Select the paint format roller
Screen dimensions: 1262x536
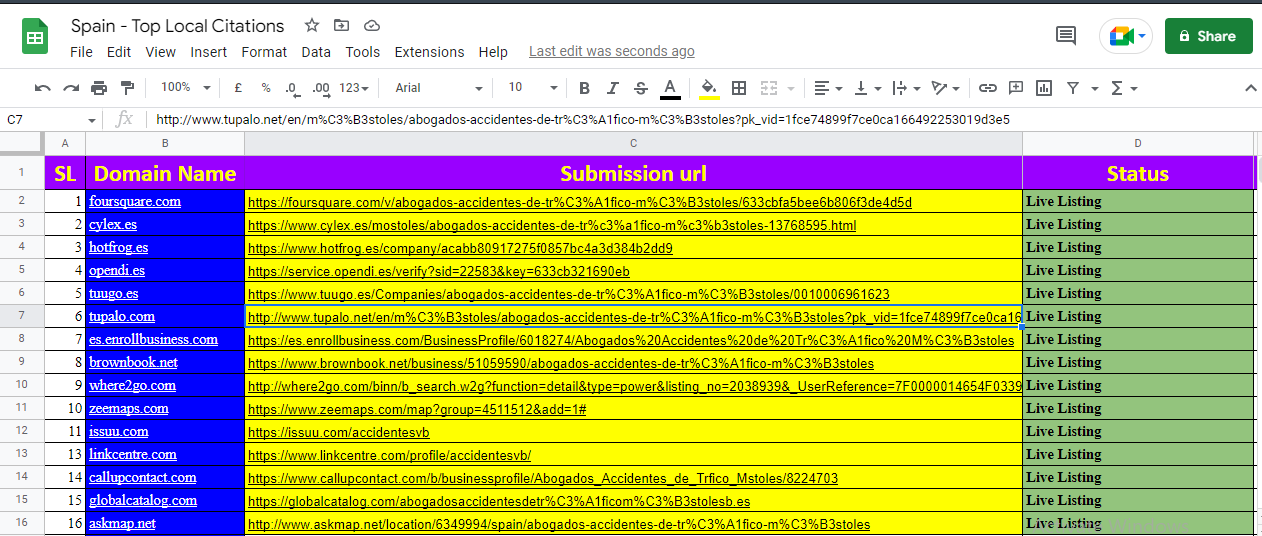[x=127, y=88]
